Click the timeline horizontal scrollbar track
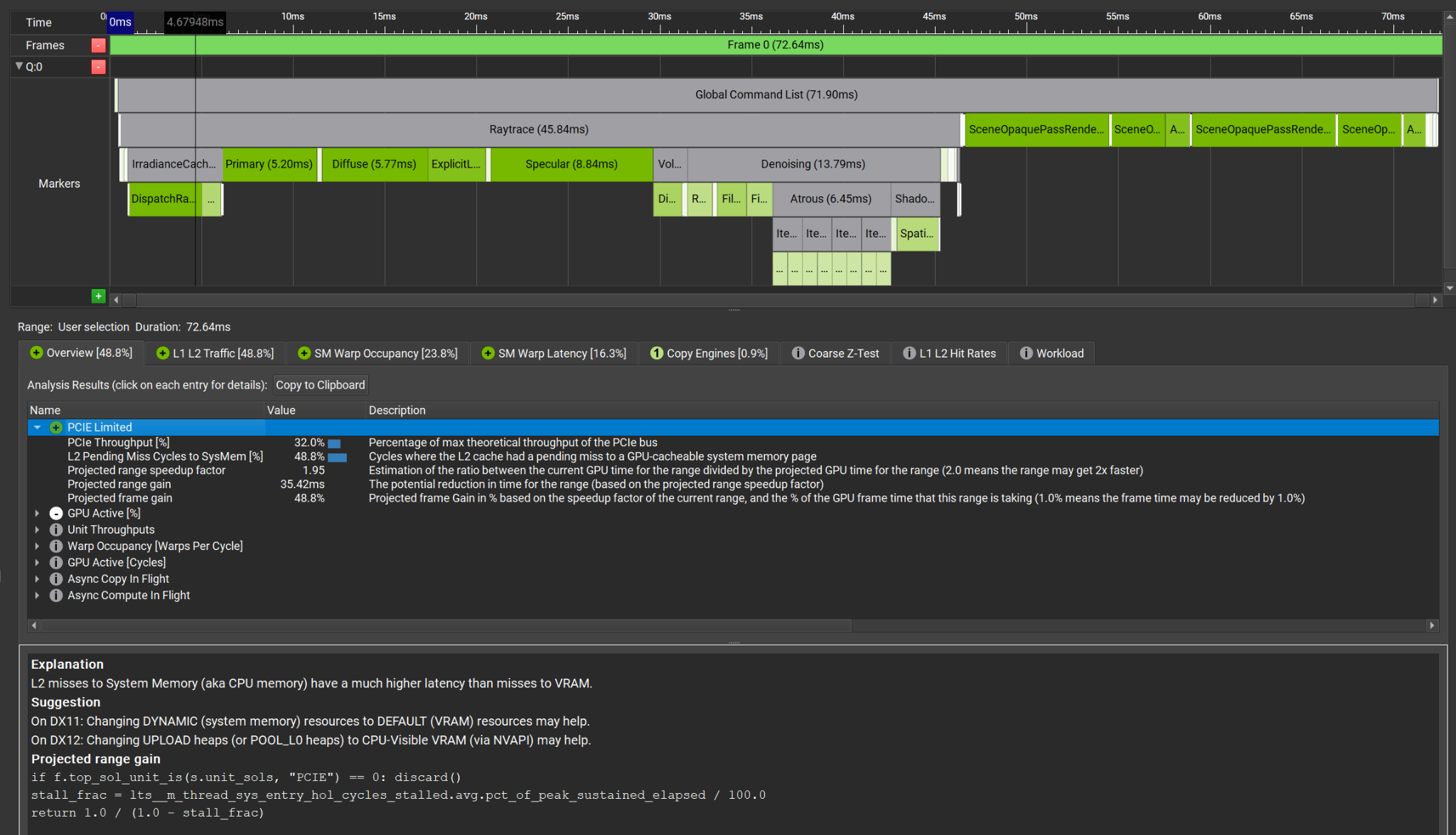 775,300
